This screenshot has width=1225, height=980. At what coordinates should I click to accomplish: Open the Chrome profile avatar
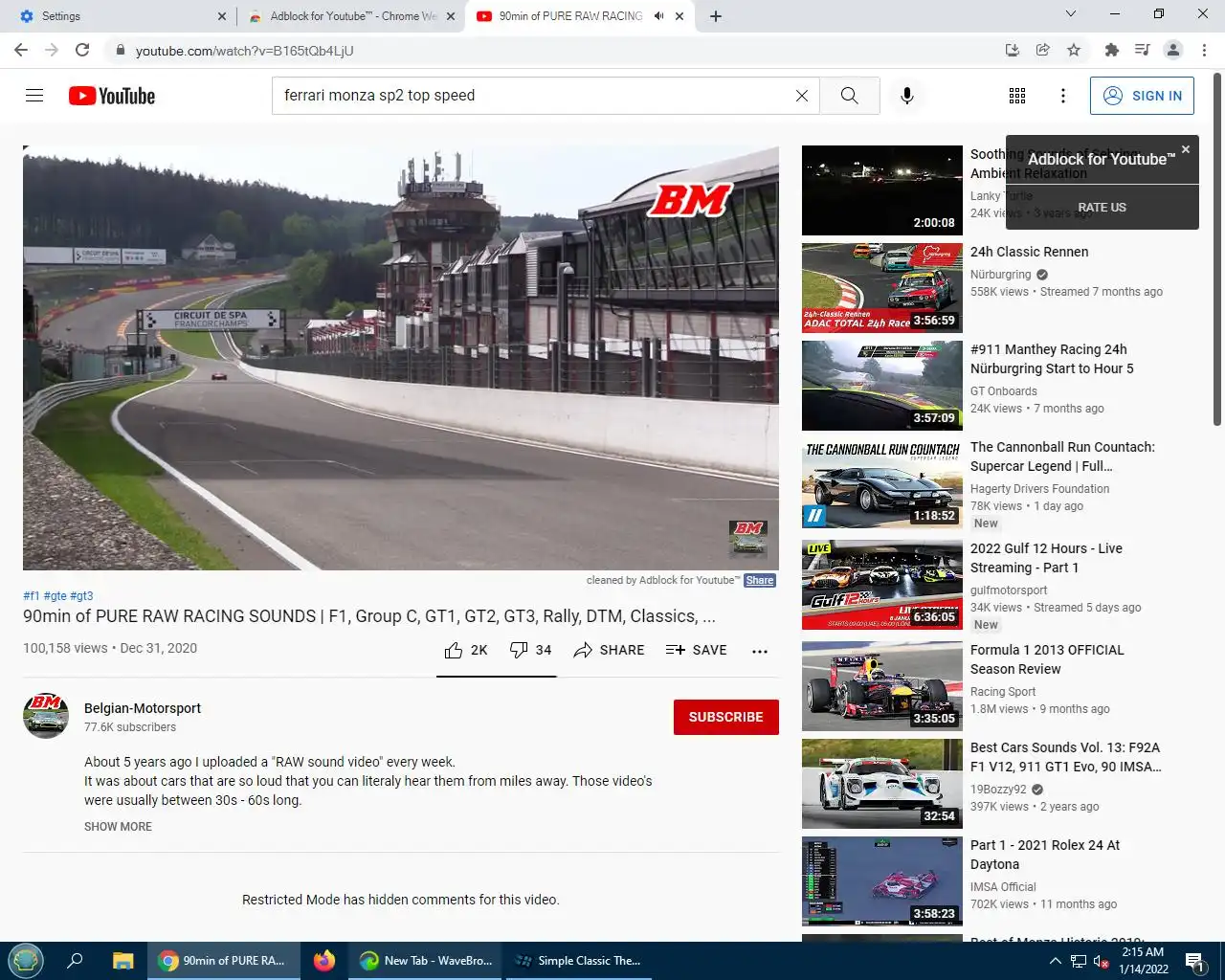point(1173,50)
